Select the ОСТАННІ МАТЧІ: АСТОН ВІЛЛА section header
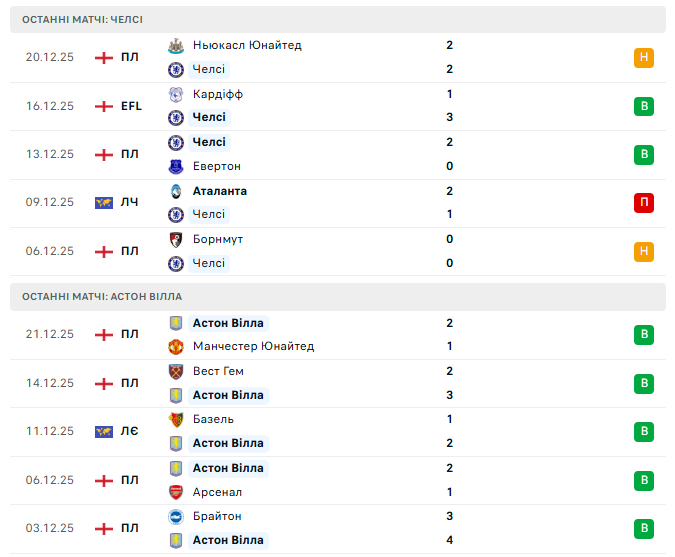 point(102,297)
